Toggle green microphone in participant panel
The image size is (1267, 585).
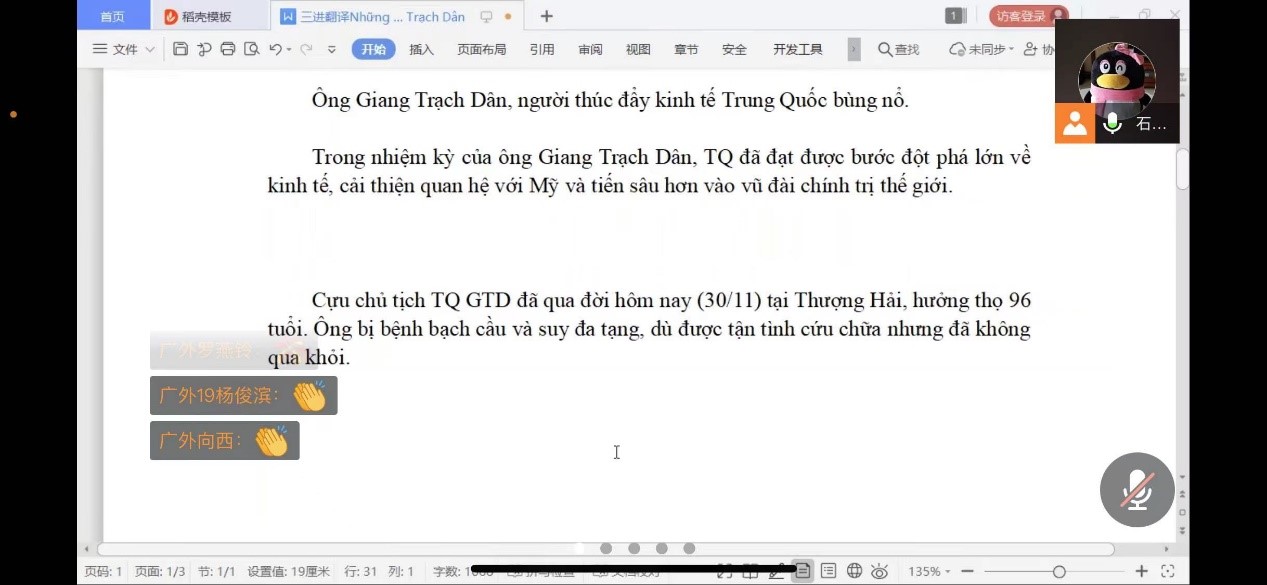pos(1112,124)
